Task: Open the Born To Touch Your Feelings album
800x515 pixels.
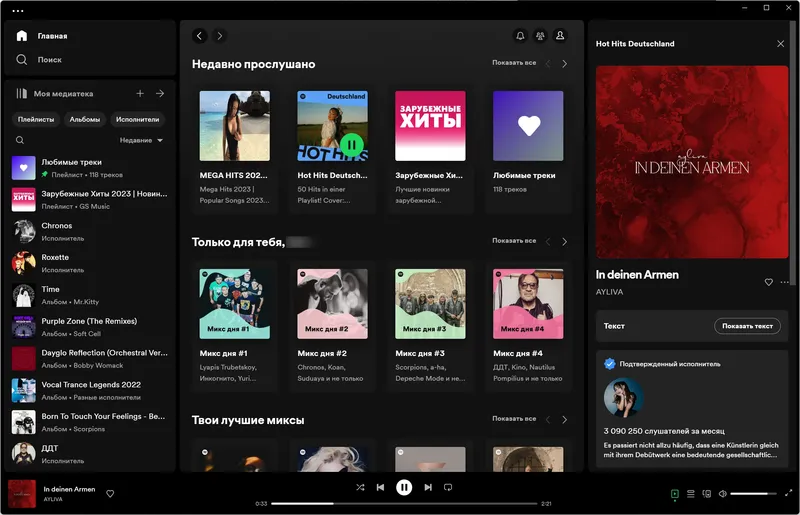Action: coord(90,423)
